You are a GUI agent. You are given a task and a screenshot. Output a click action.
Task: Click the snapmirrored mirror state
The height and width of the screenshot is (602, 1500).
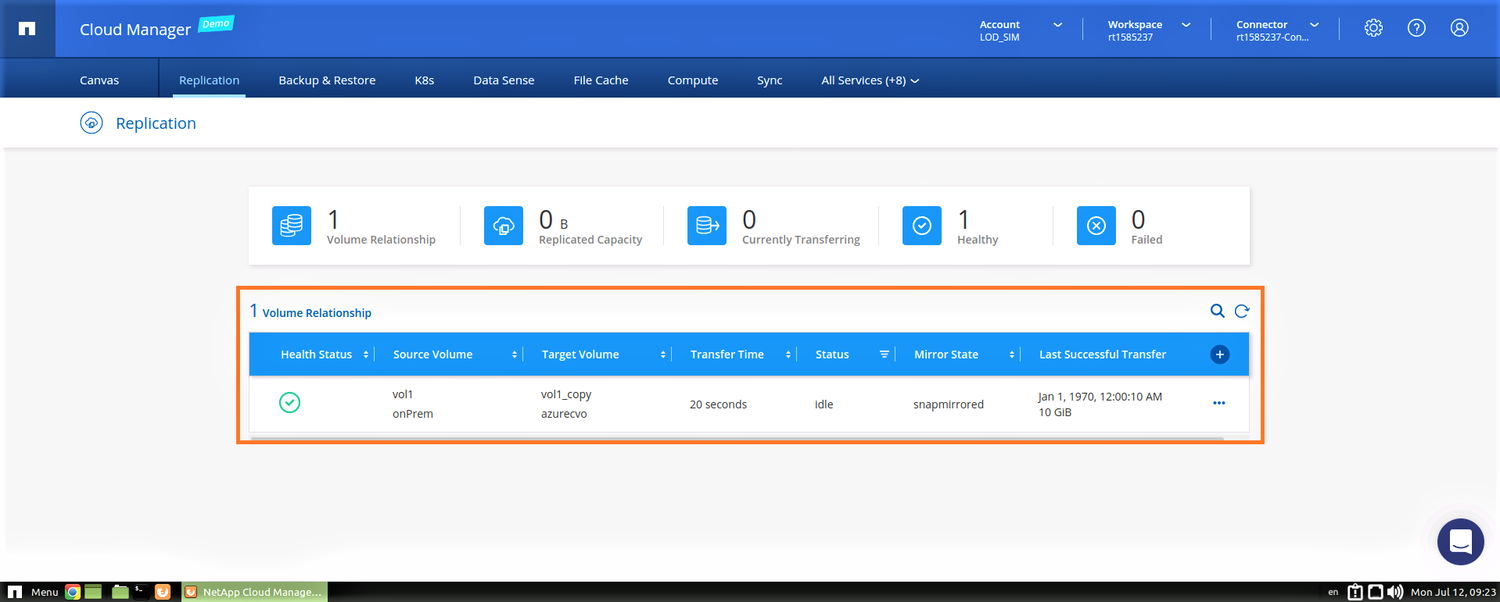click(x=949, y=404)
